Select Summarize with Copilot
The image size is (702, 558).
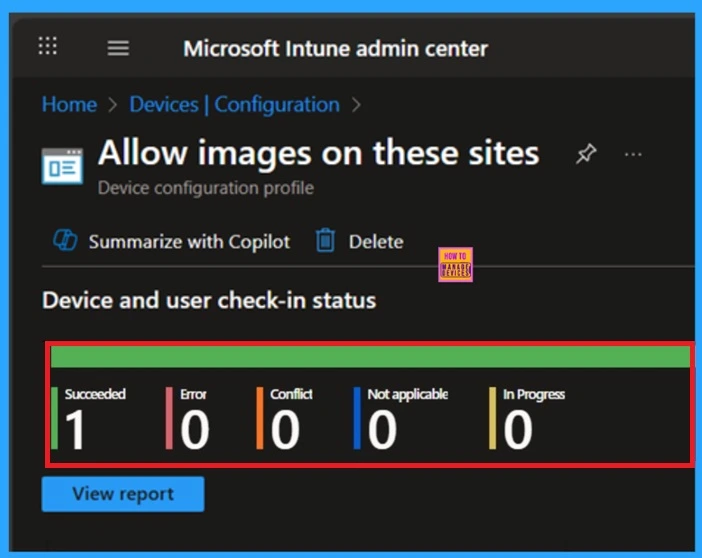[189, 242]
